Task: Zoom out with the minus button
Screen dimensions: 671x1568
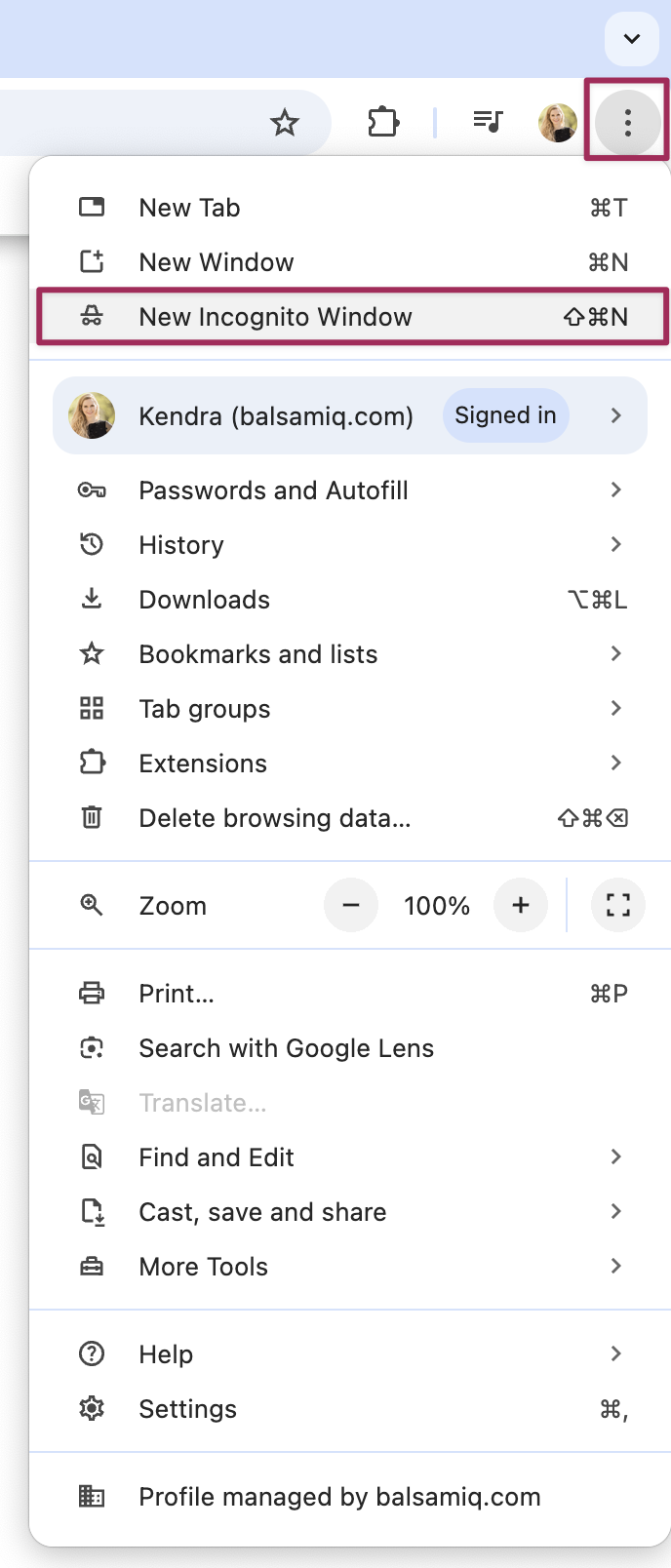Action: [x=351, y=906]
